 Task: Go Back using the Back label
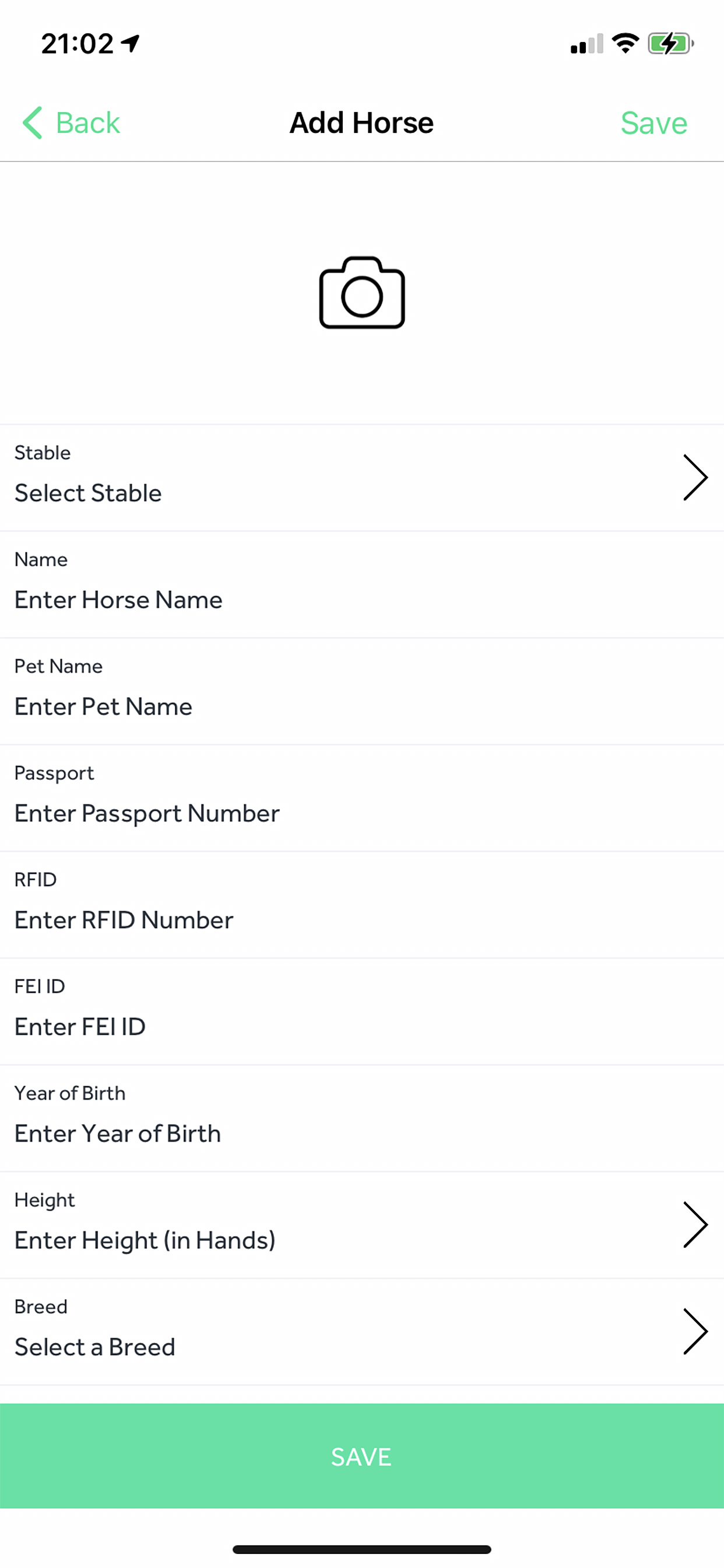pyautogui.click(x=87, y=123)
